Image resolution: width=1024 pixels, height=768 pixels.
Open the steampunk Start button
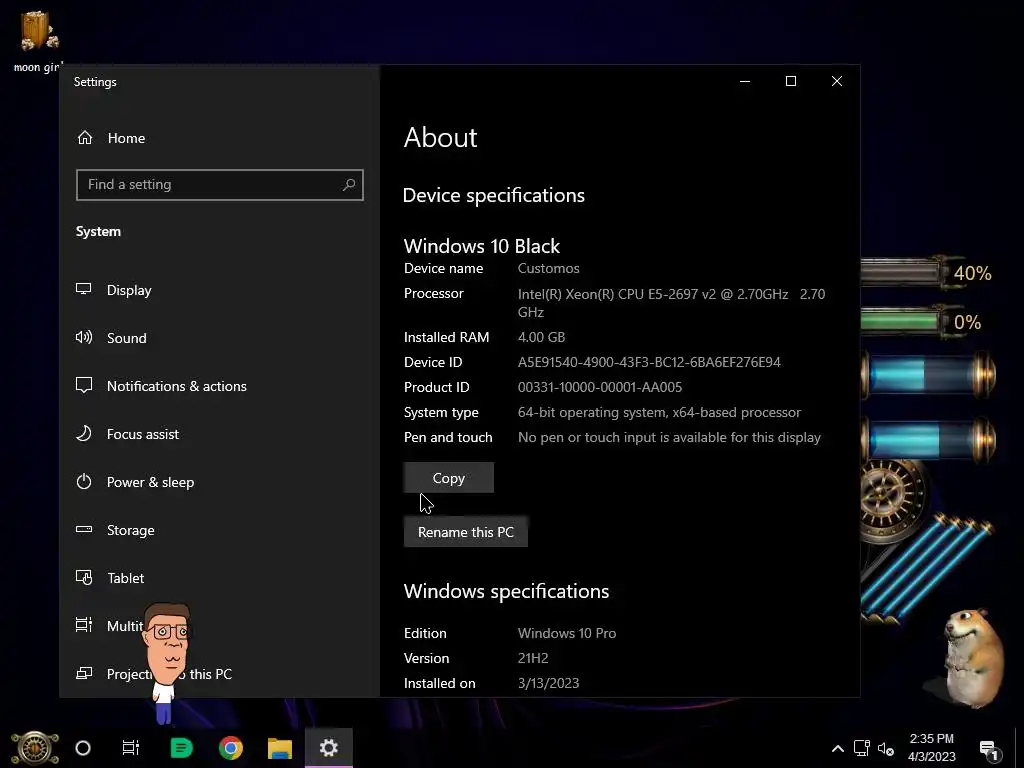35,748
